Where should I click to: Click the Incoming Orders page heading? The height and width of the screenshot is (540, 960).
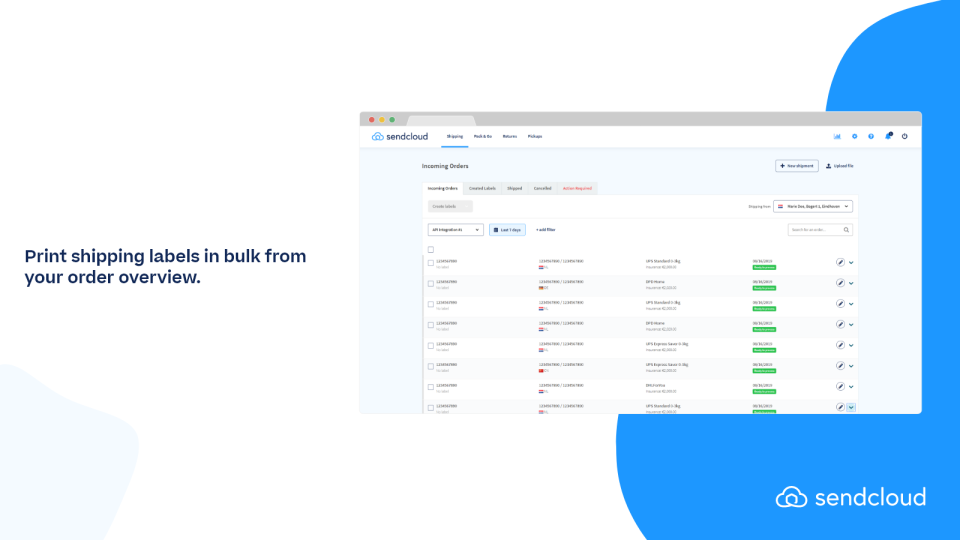[445, 166]
